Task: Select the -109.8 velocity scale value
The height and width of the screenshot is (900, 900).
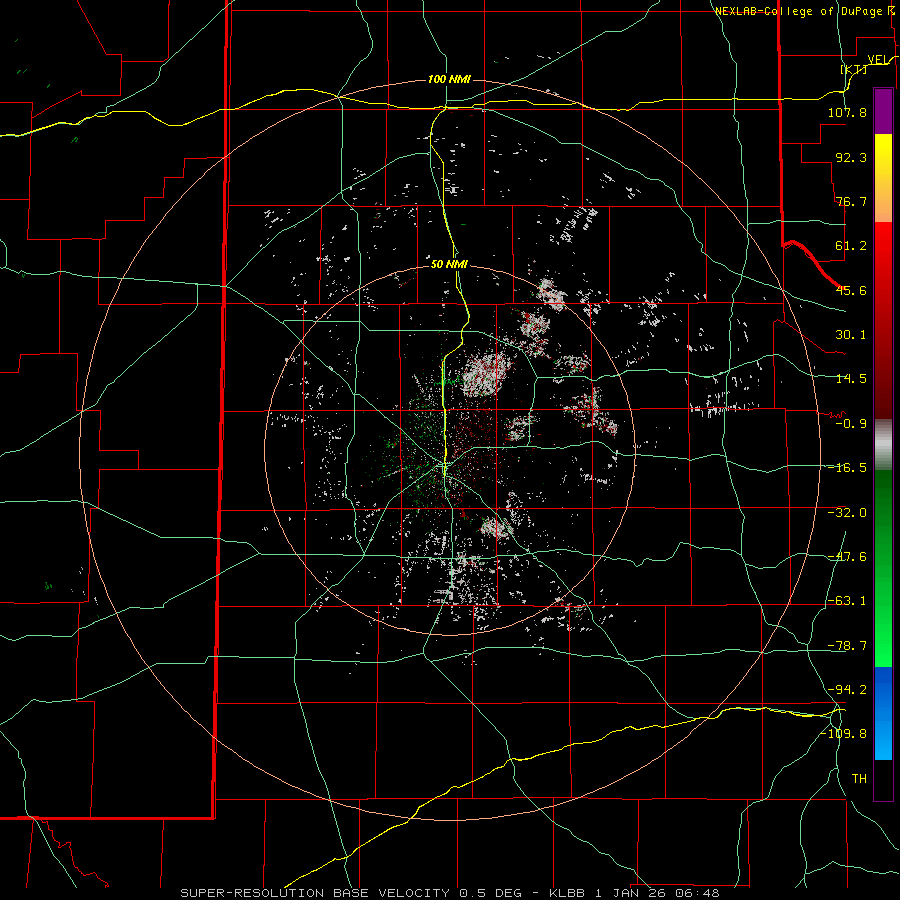Action: click(x=843, y=734)
